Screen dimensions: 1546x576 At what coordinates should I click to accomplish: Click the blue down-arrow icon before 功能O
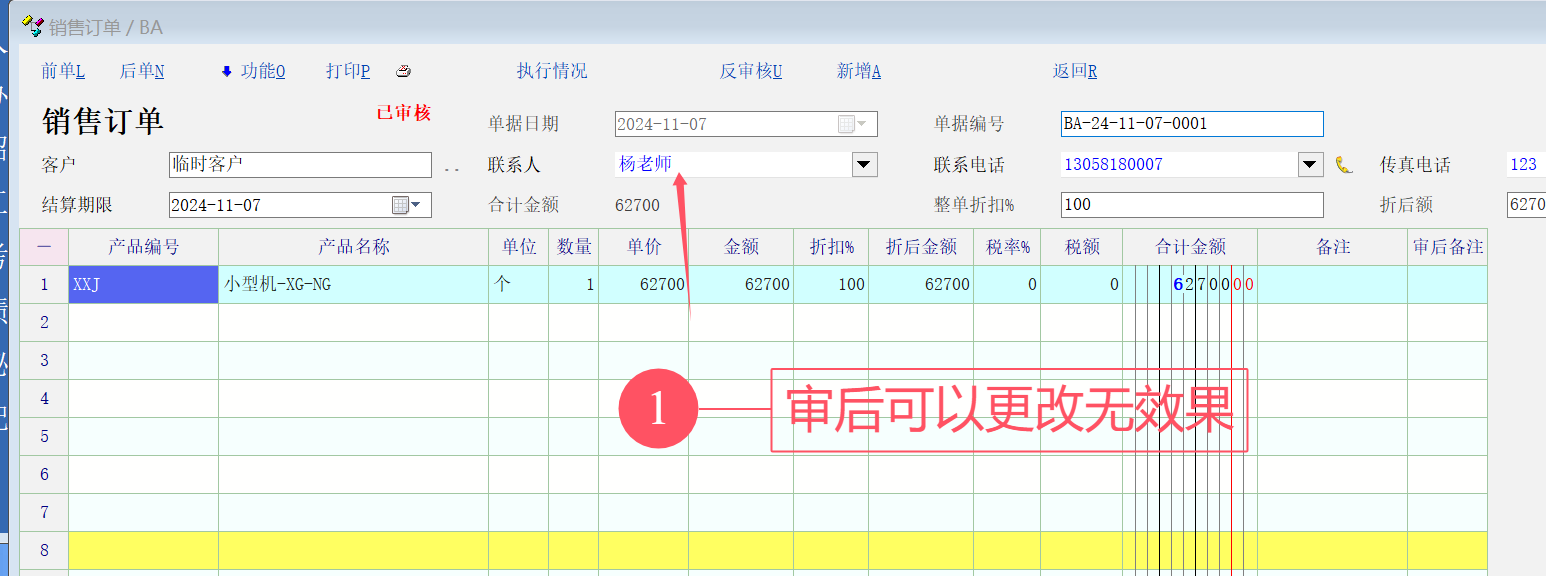[x=226, y=71]
